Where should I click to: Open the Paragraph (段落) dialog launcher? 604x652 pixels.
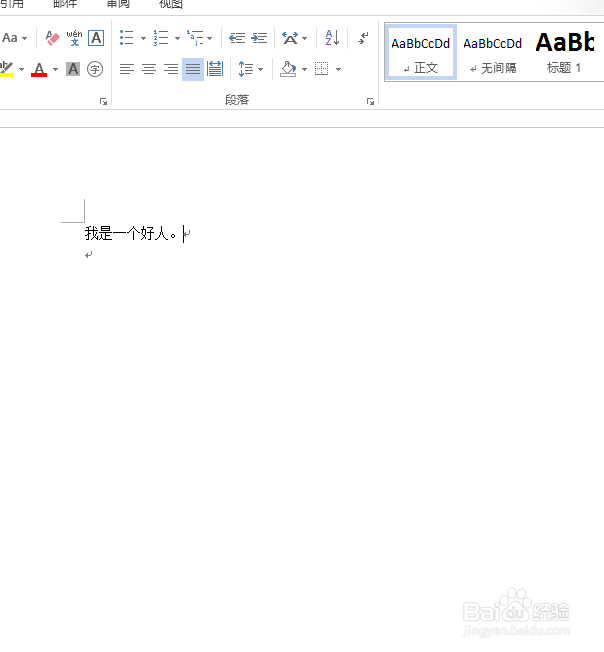[370, 101]
